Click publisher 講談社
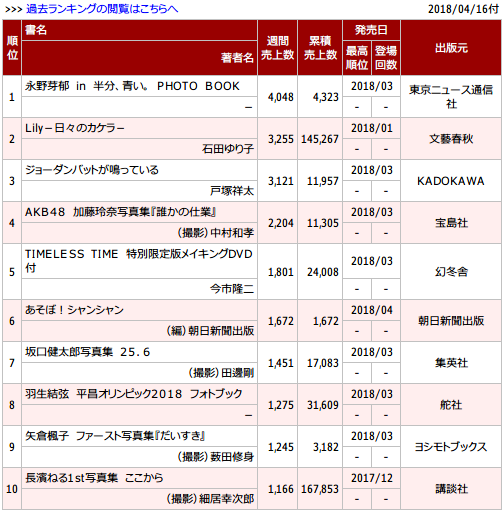 [451, 489]
